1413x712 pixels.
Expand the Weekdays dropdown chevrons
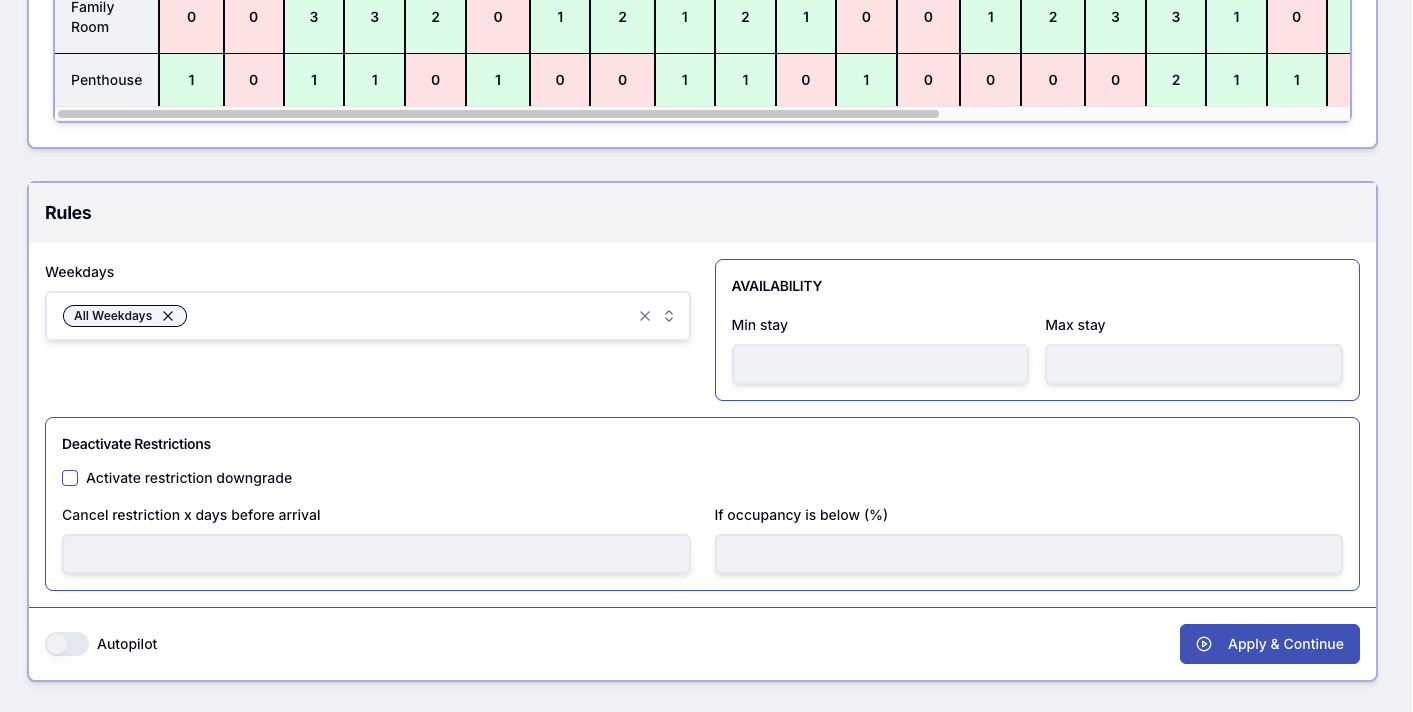point(669,316)
